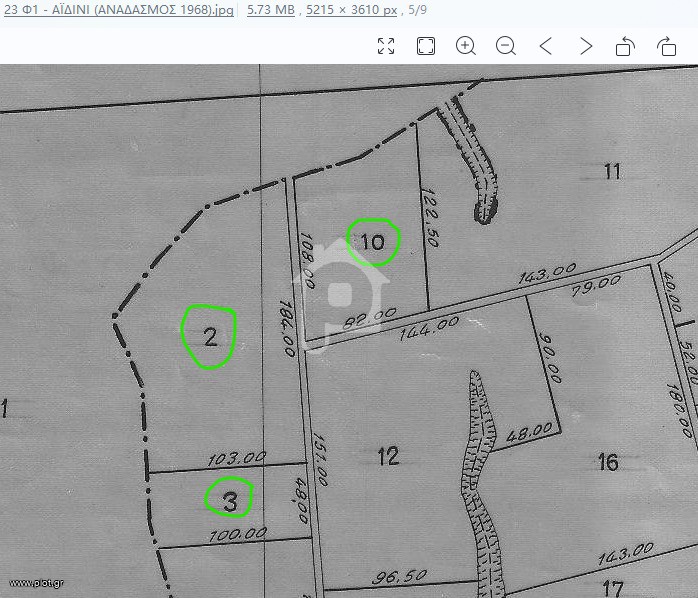Open the file name link 23 Φ1 - ΑΪΔΙΝΙ
The height and width of the screenshot is (598, 698).
click(119, 10)
